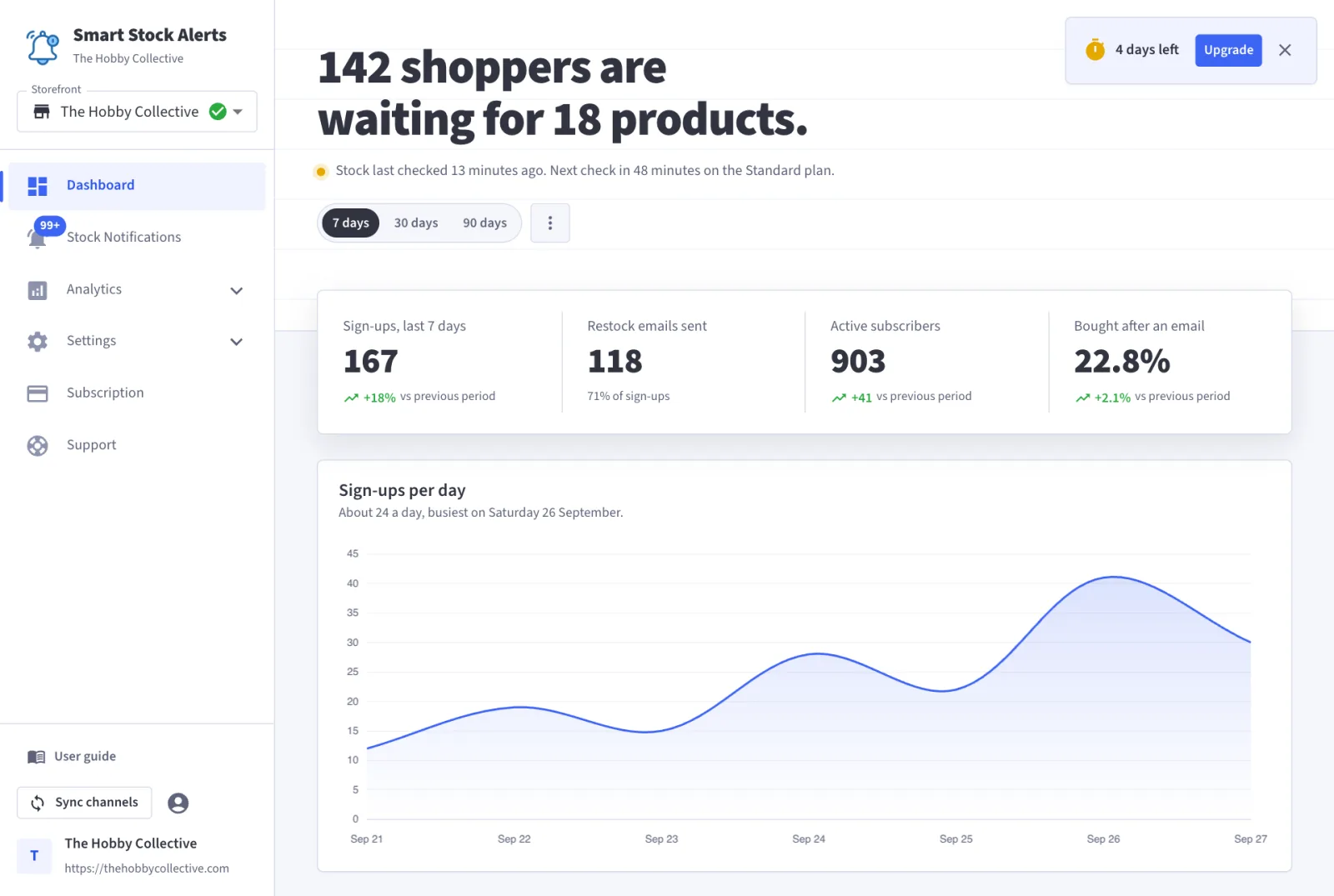This screenshot has height=896, width=1334.
Task: Click the Settings gear icon
Action: [x=38, y=342]
